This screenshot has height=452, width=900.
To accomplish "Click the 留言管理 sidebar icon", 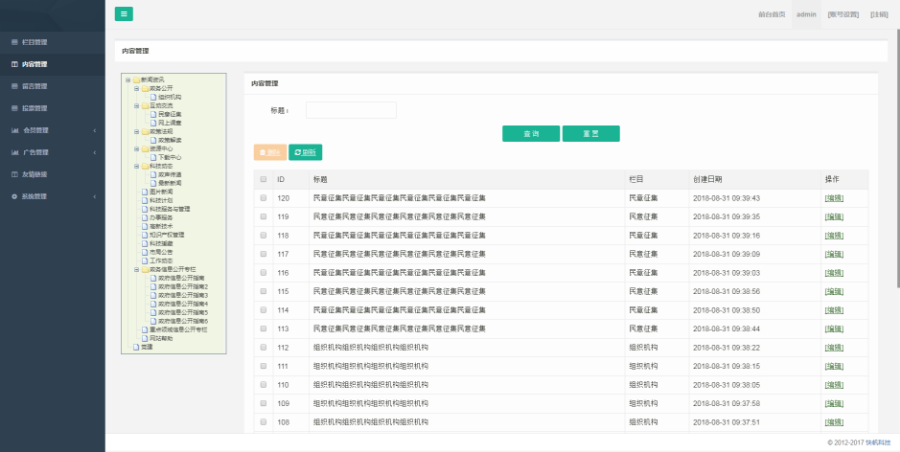I will [x=15, y=86].
